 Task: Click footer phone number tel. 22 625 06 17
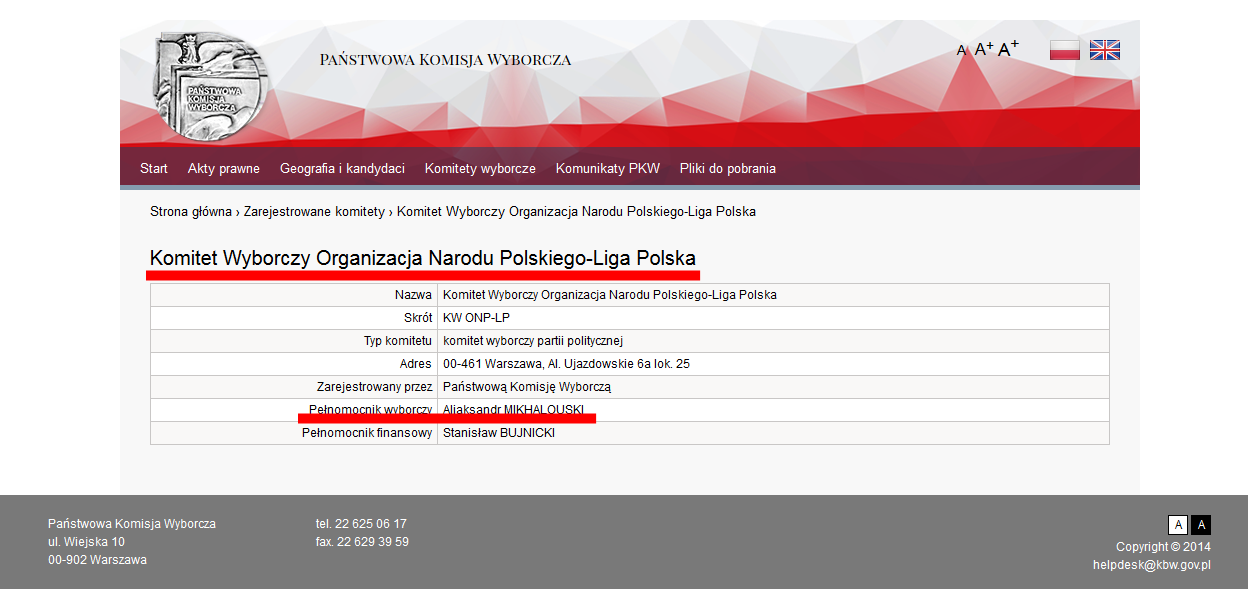click(x=361, y=524)
